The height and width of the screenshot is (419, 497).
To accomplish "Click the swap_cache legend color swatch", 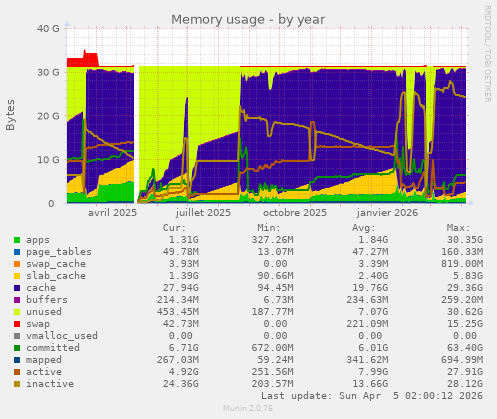I will click(x=17, y=264).
